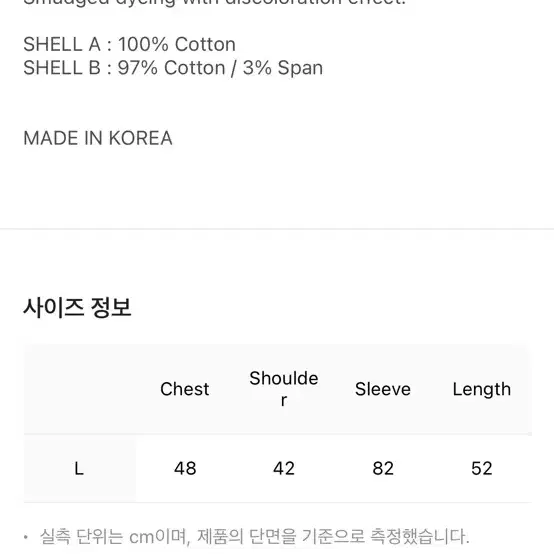The height and width of the screenshot is (554, 554).
Task: Tap the cm measurement note below table
Action: (x=254, y=536)
